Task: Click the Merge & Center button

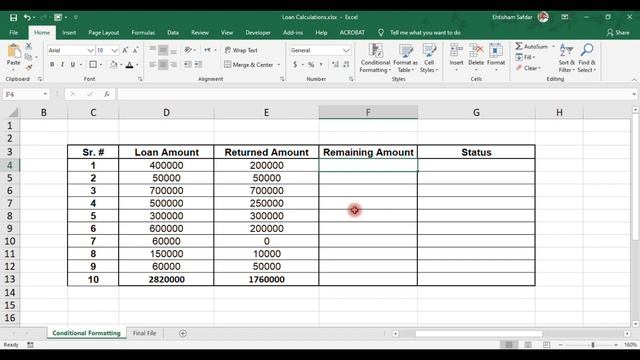Action: coord(249,64)
